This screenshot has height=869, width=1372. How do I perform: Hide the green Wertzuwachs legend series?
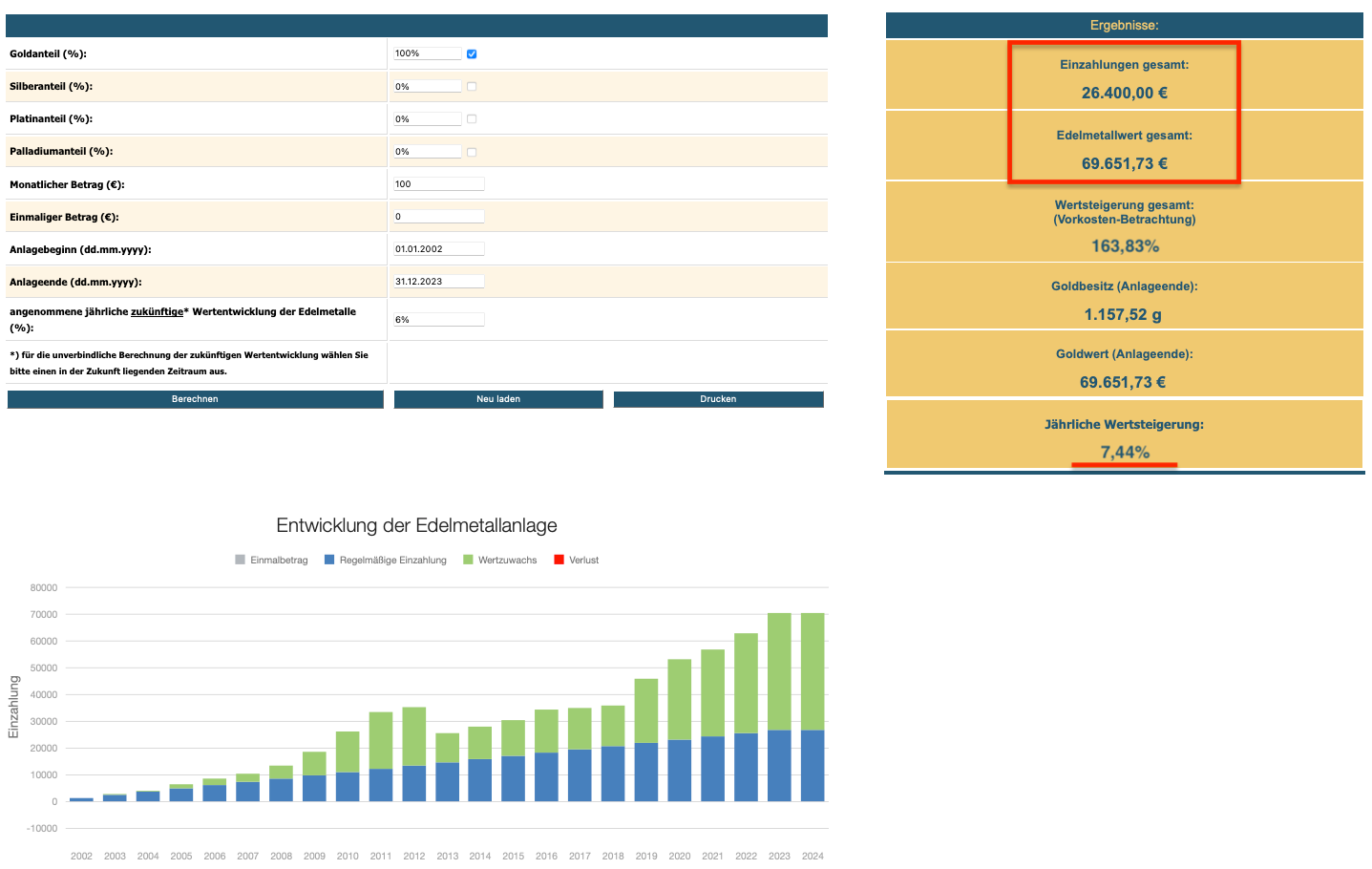tap(468, 561)
